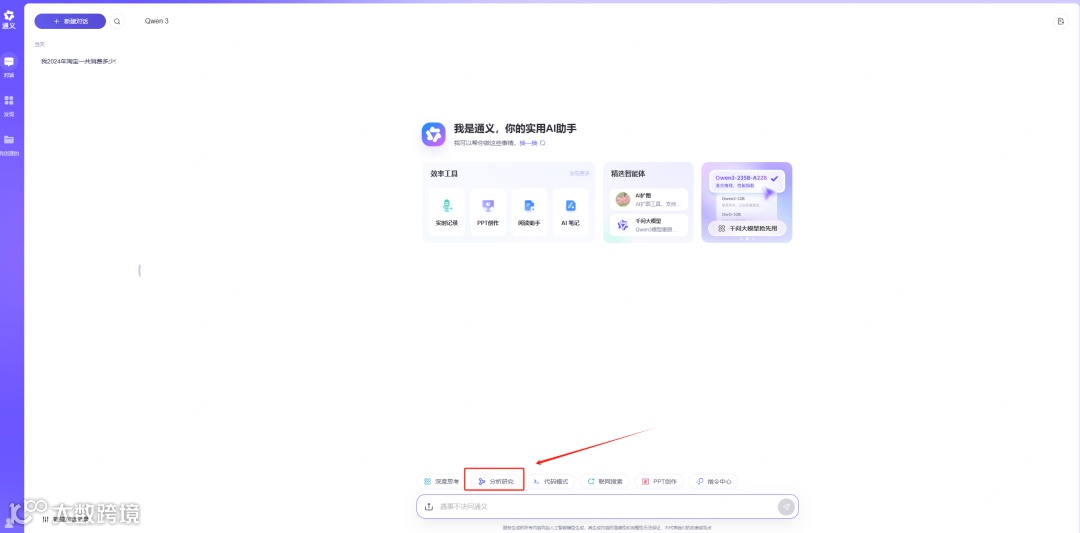Click the discover more link in 效率工具

point(579,174)
